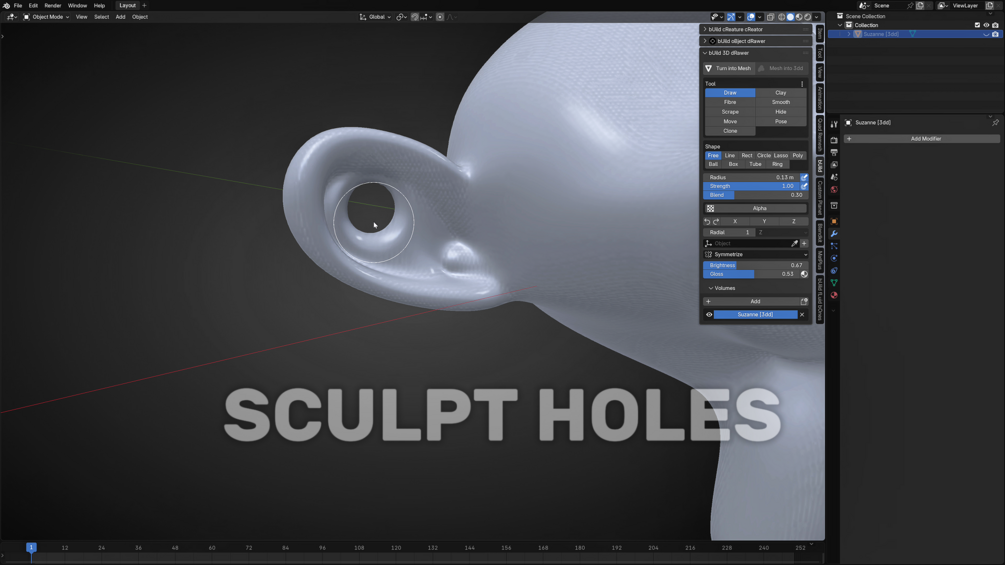Expand Suzanne [3dd] in outliner tree
The width and height of the screenshot is (1005, 565).
(849, 34)
